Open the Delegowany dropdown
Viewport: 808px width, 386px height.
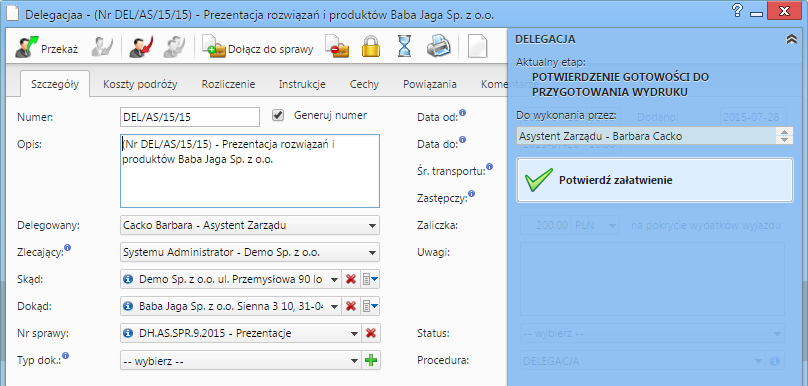[x=250, y=225]
